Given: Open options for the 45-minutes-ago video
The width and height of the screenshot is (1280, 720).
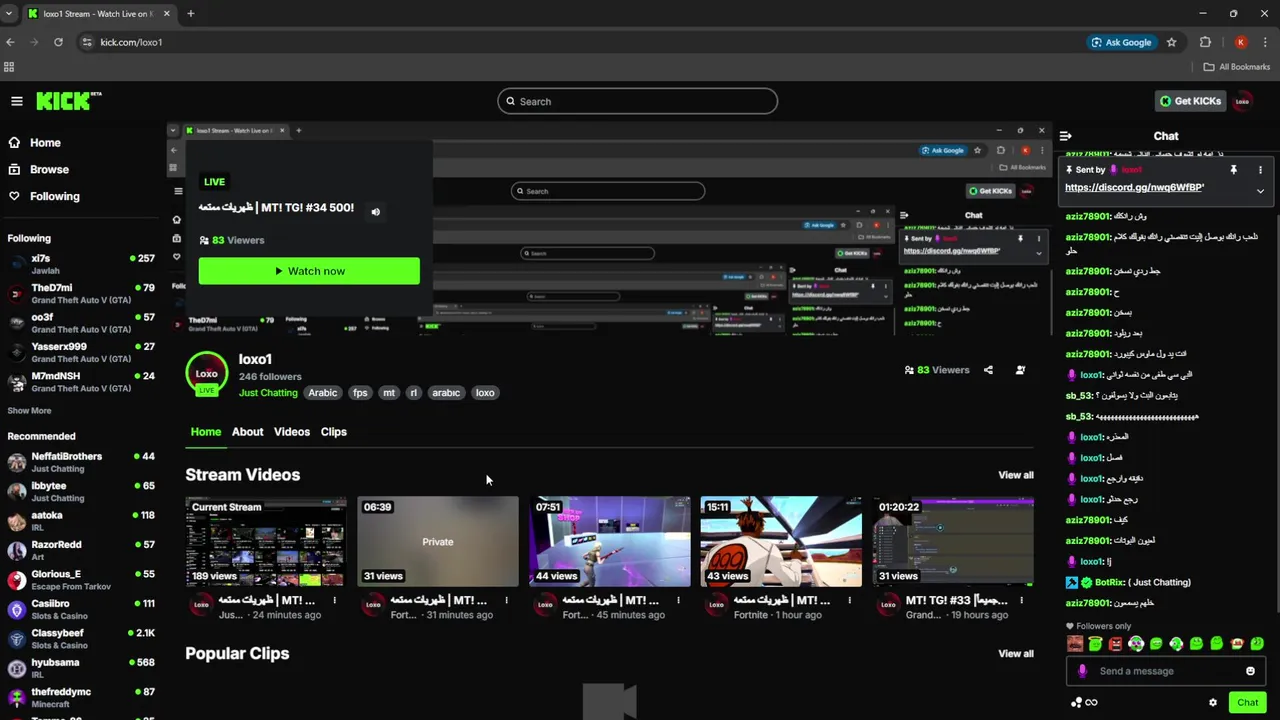Looking at the screenshot, I should pyautogui.click(x=679, y=601).
